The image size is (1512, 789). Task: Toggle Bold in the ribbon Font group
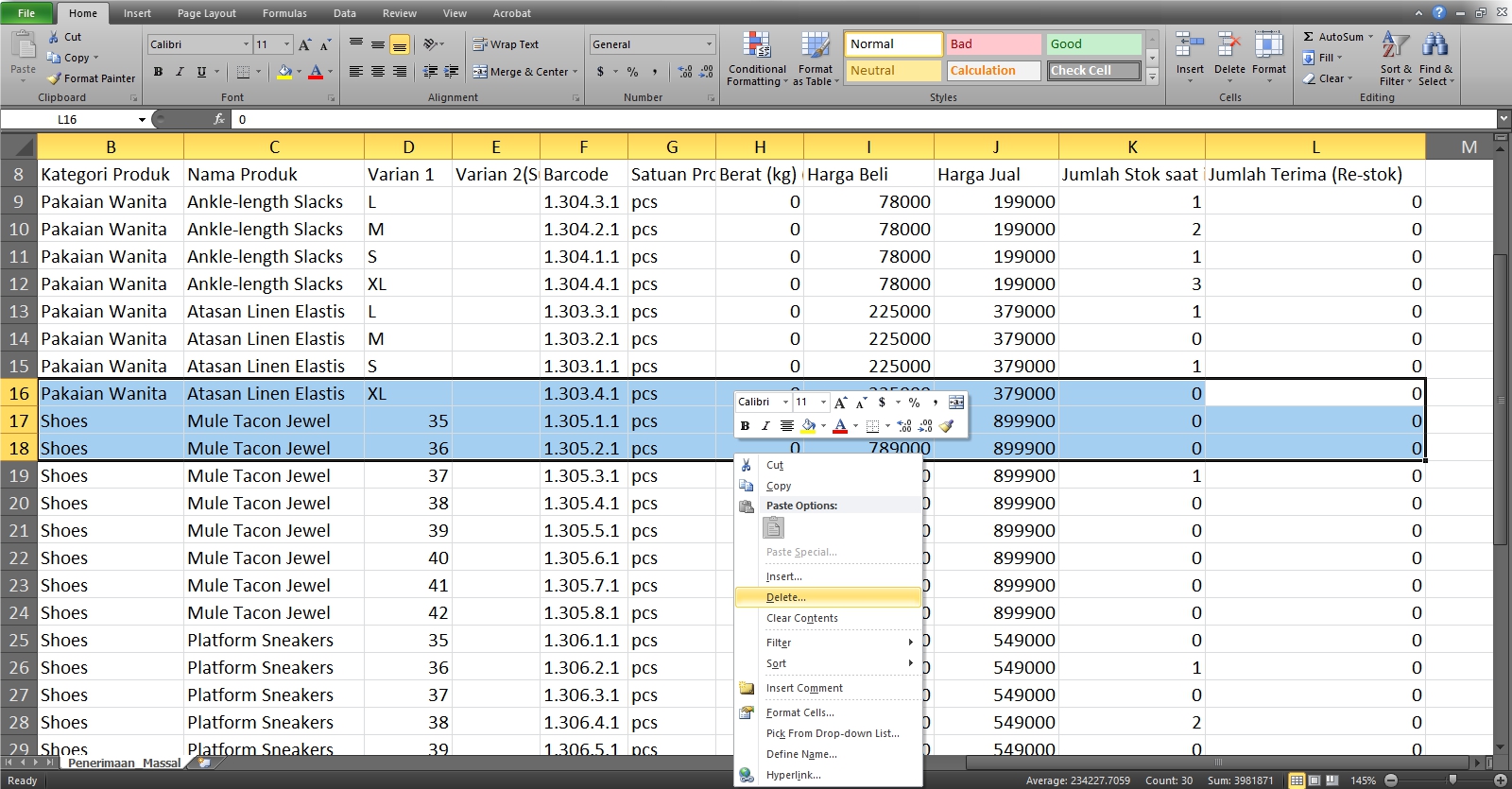point(158,72)
